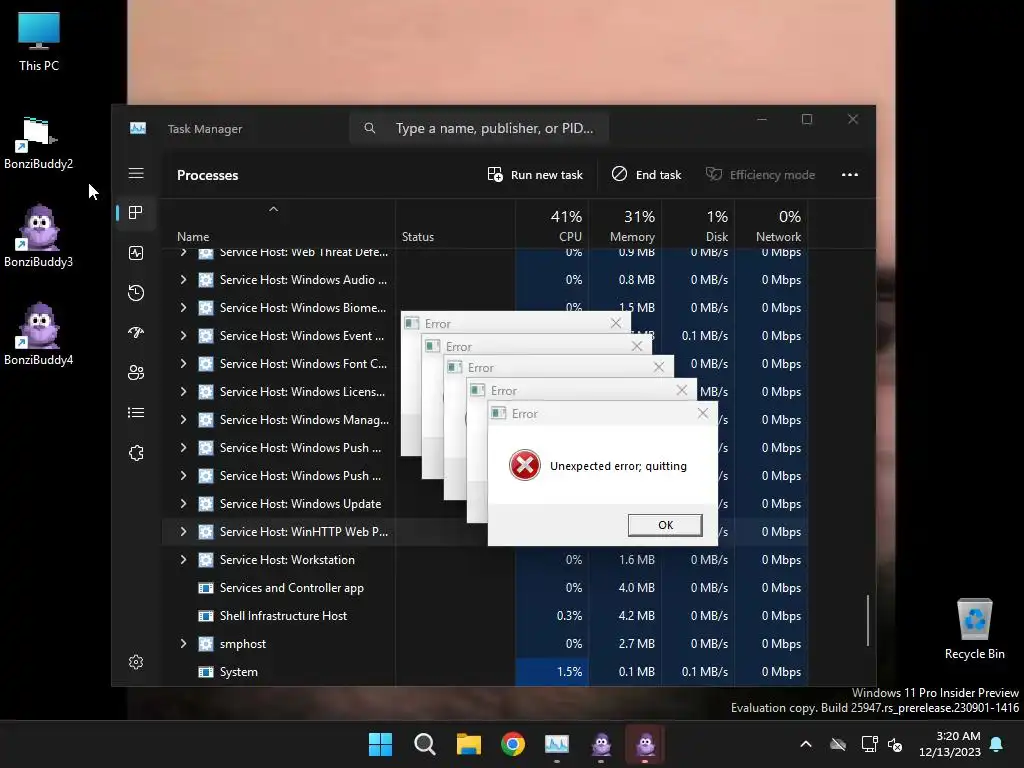1024x768 pixels.
Task: Expand Service Host: Windows Biome row
Action: point(184,308)
